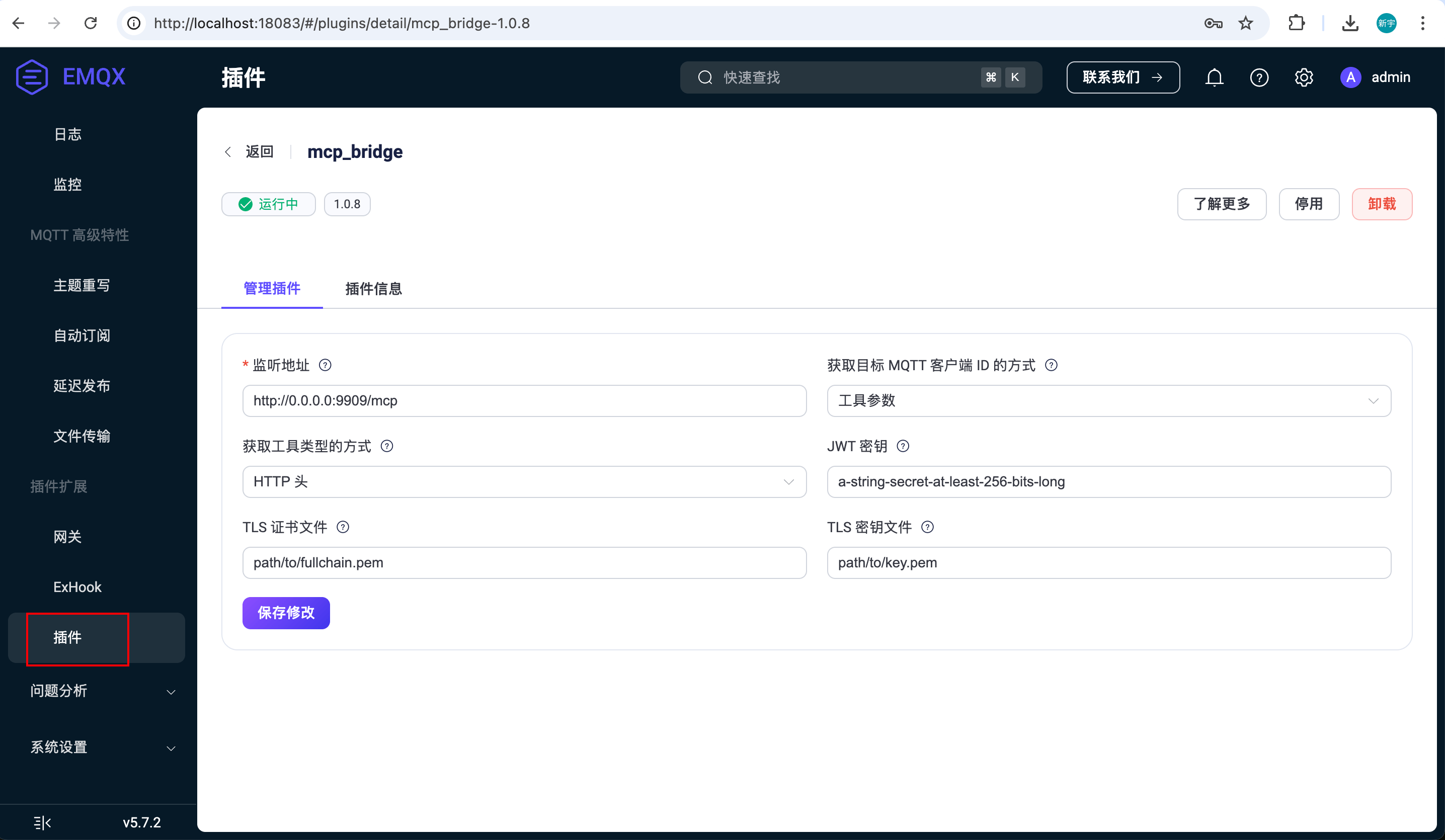This screenshot has height=840, width=1445.
Task: Open the ExHook sidebar menu item
Action: [77, 586]
